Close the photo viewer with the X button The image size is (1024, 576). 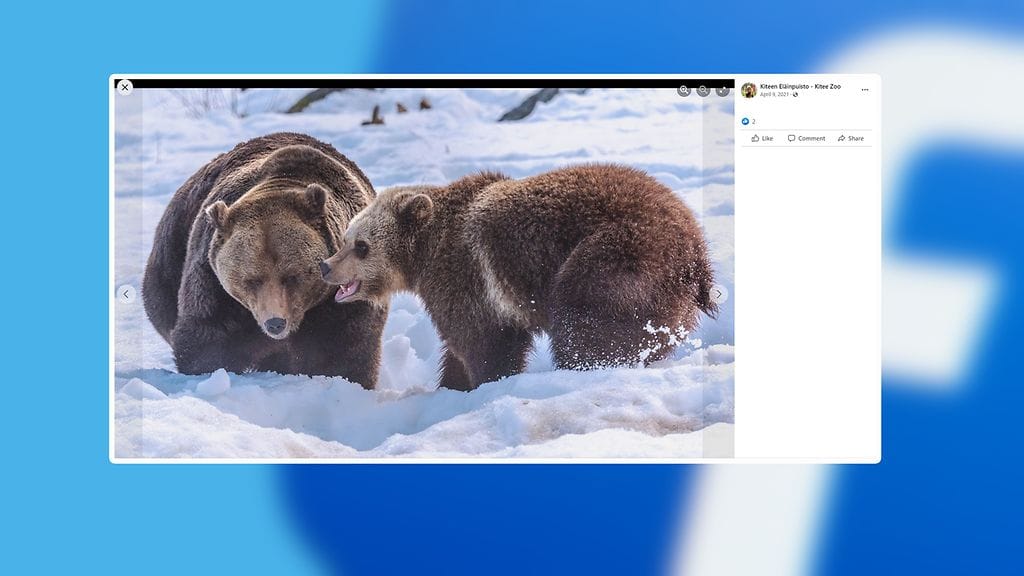pyautogui.click(x=125, y=88)
